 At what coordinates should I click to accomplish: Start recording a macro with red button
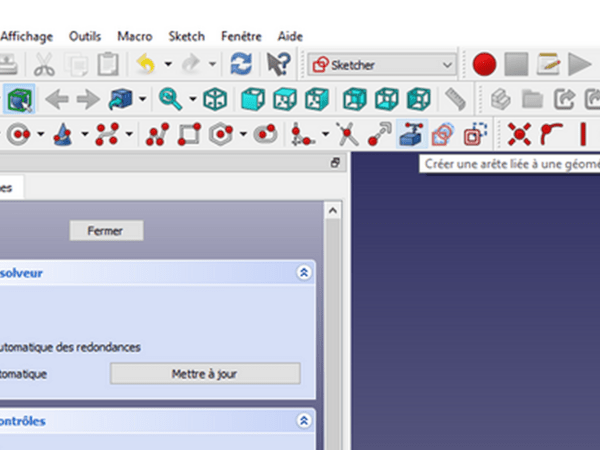coord(485,65)
